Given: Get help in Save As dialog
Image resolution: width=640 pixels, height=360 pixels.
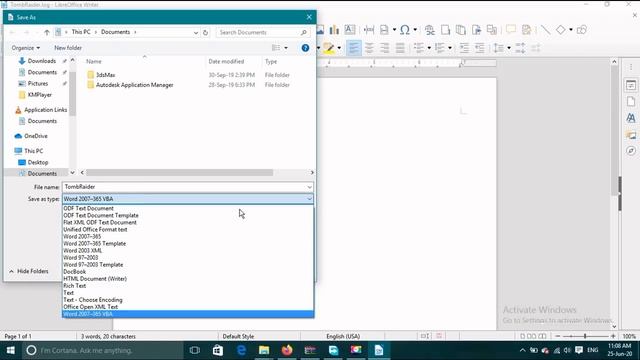Looking at the screenshot, I should coord(305,48).
